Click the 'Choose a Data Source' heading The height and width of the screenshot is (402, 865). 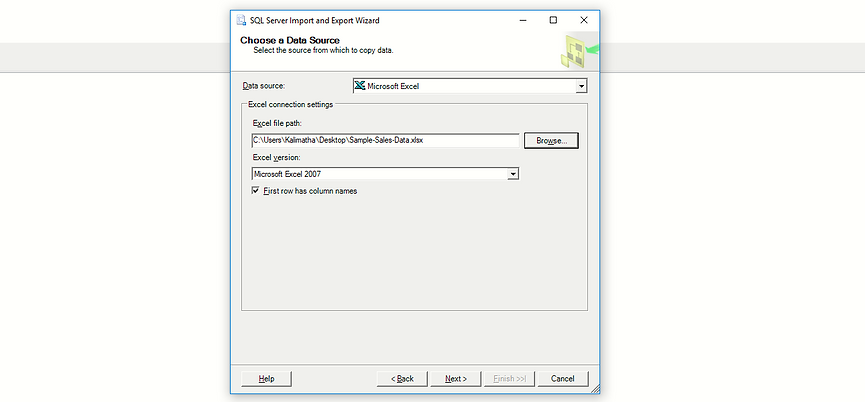pyautogui.click(x=290, y=40)
